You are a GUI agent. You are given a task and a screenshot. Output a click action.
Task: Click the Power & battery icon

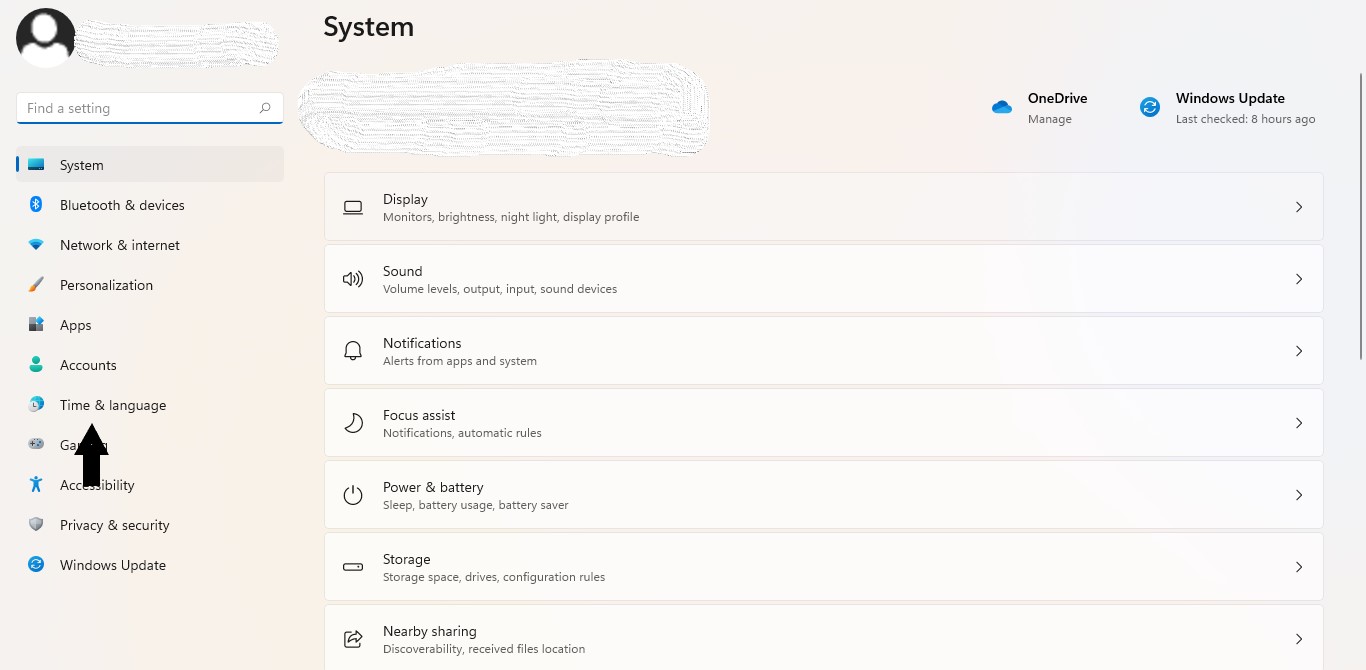click(353, 494)
